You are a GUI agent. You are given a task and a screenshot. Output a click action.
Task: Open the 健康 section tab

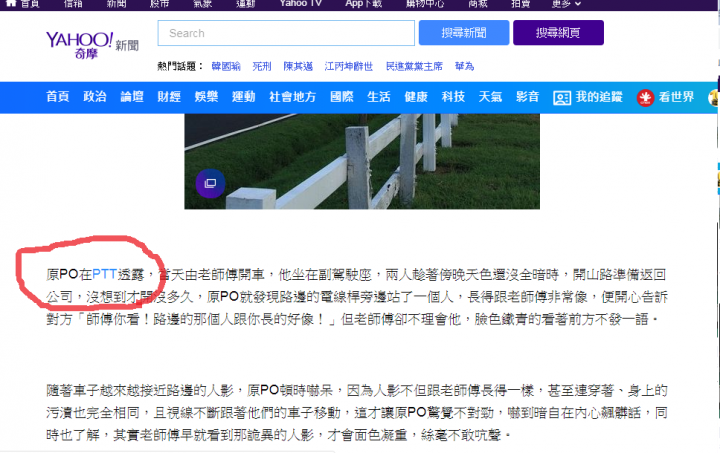click(x=416, y=97)
